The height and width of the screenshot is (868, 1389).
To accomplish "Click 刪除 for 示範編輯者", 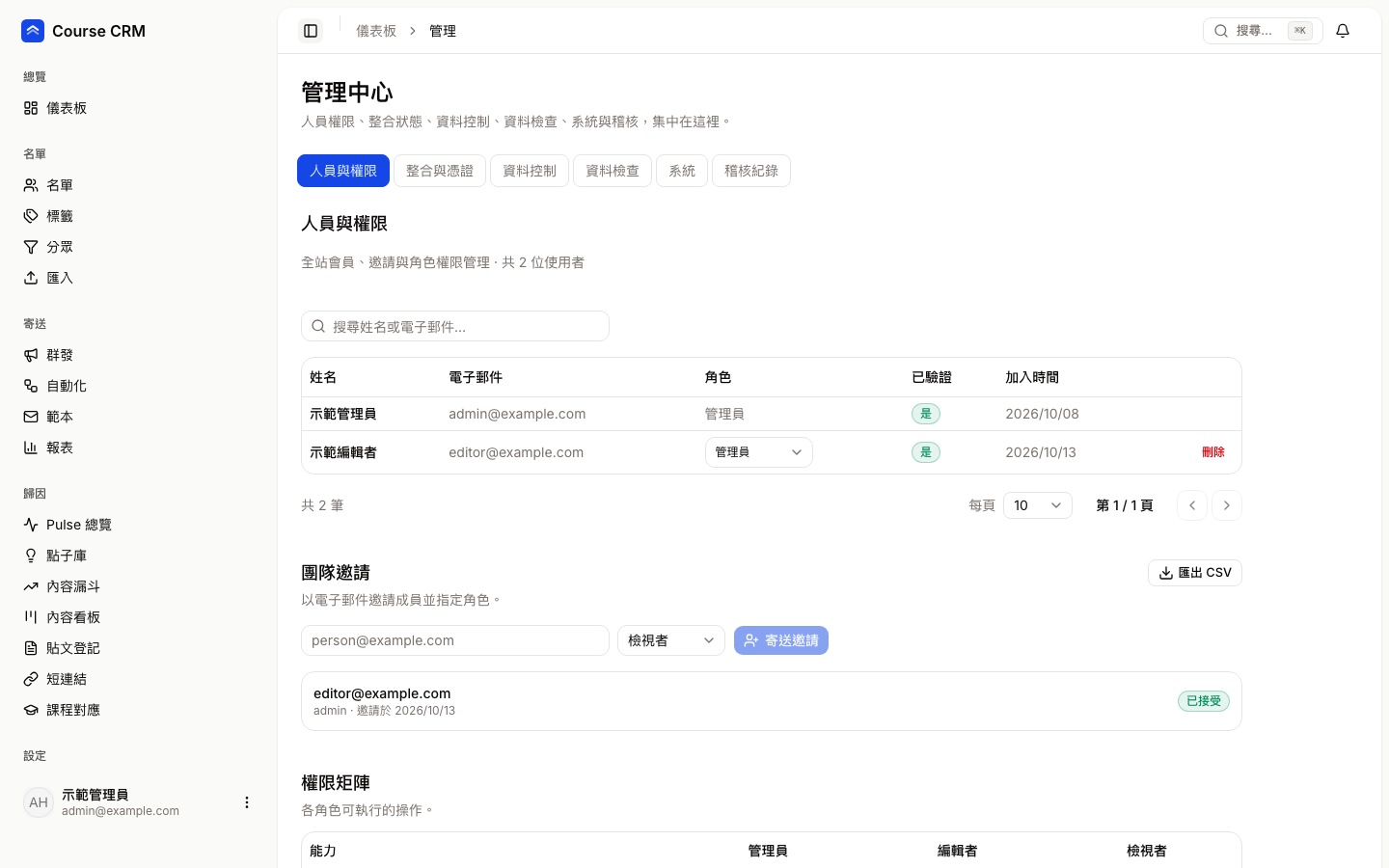I will click(x=1213, y=452).
